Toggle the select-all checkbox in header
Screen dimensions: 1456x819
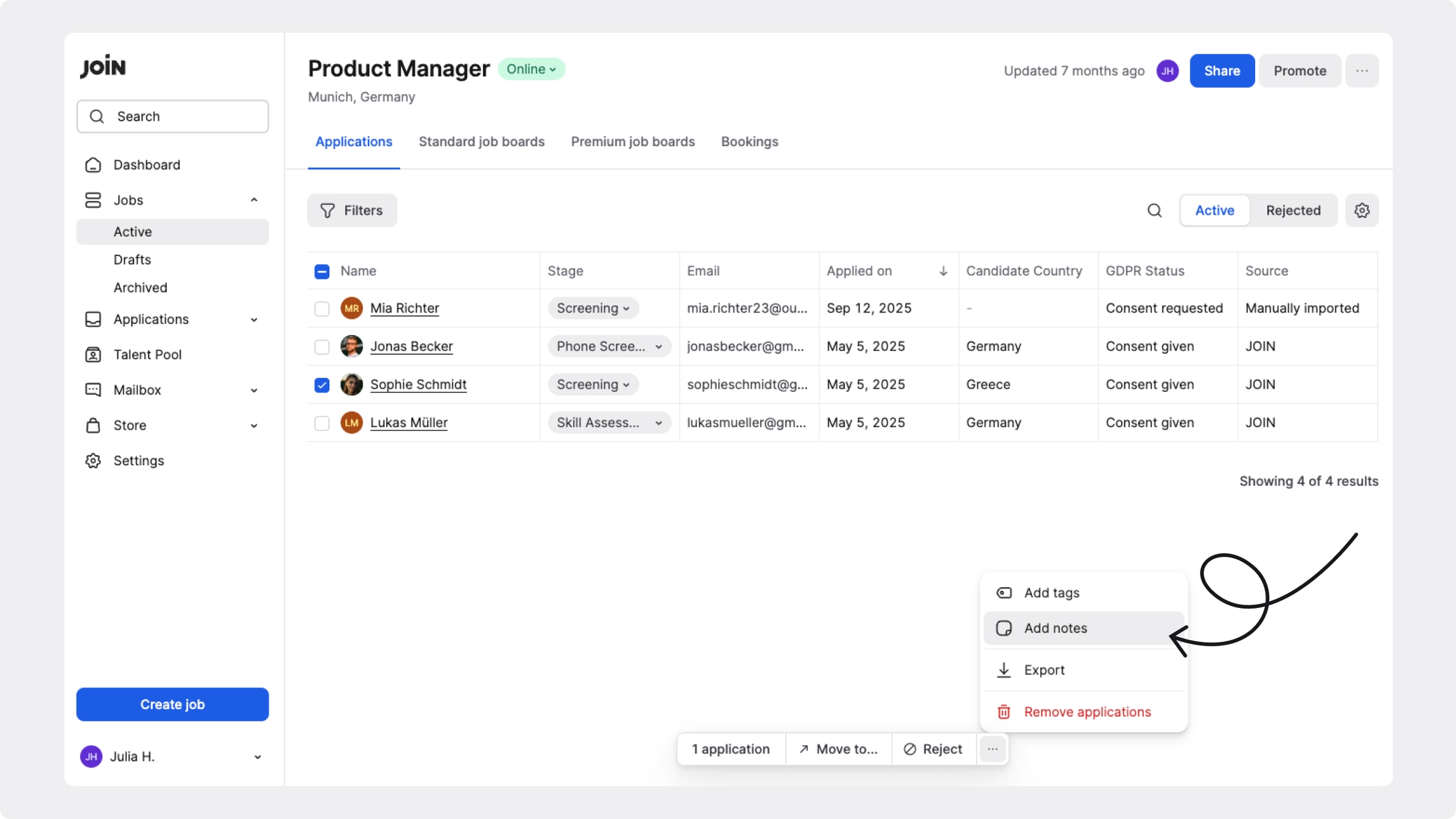[322, 271]
